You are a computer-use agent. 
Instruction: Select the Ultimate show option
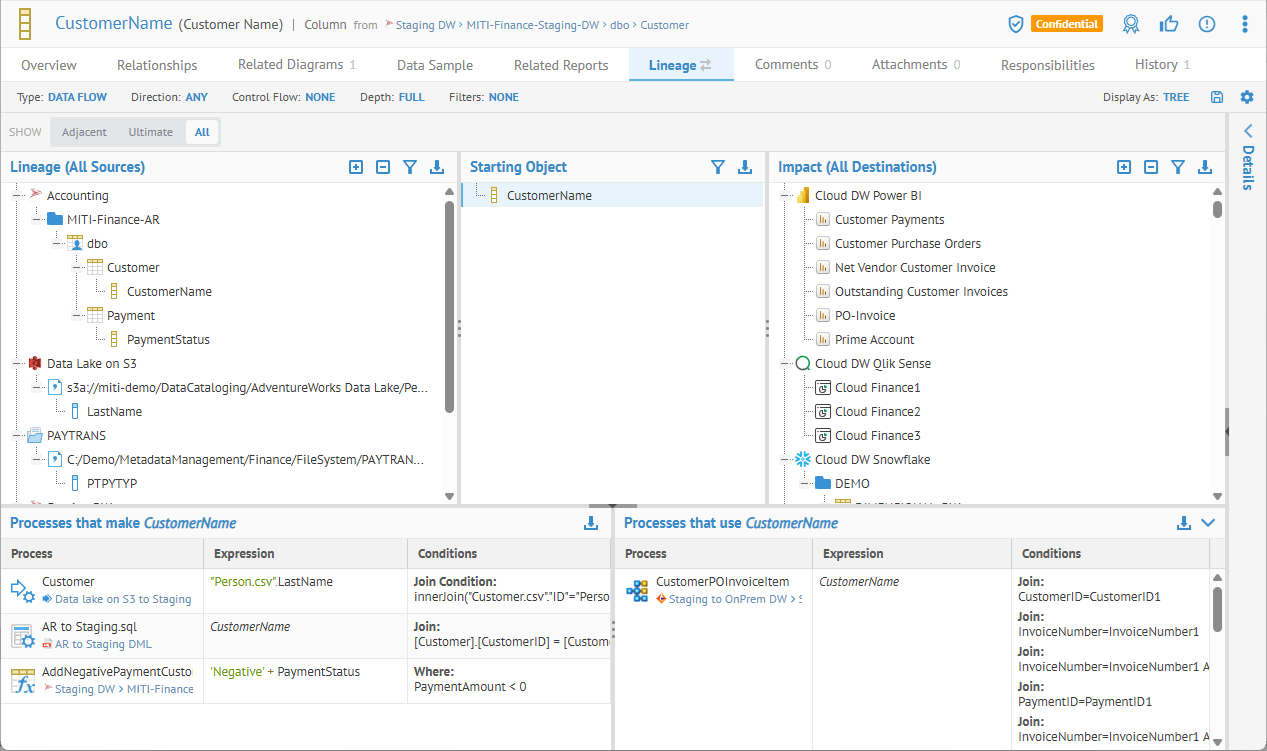tap(150, 132)
